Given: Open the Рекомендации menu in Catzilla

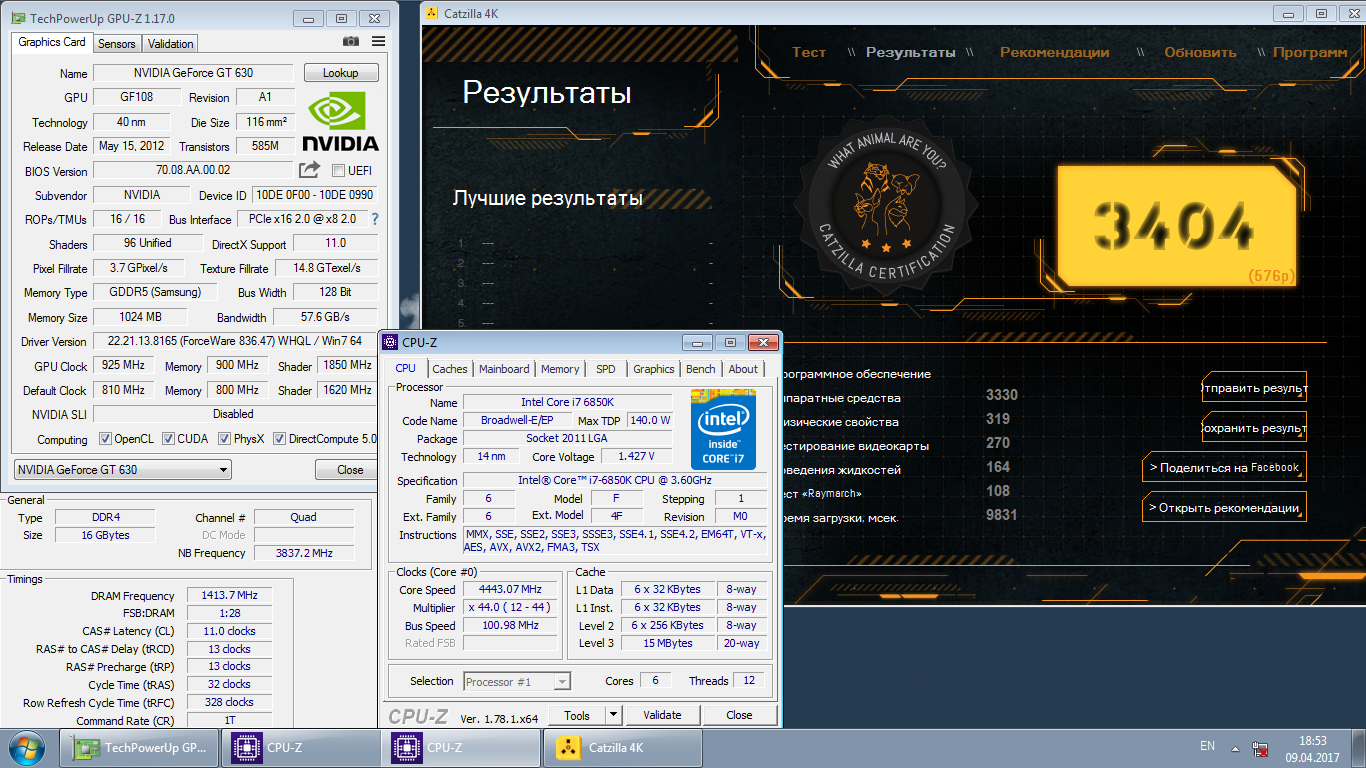Looking at the screenshot, I should [x=1055, y=52].
